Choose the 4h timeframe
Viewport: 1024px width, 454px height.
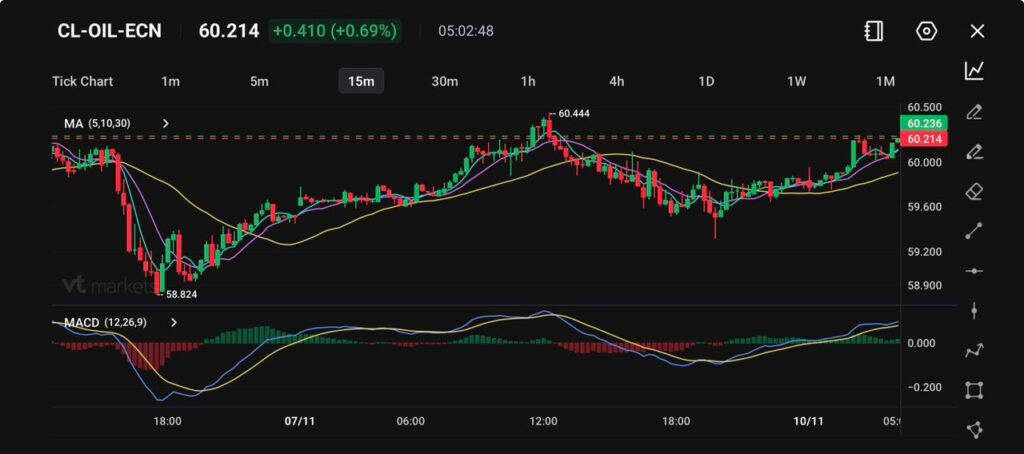[617, 81]
